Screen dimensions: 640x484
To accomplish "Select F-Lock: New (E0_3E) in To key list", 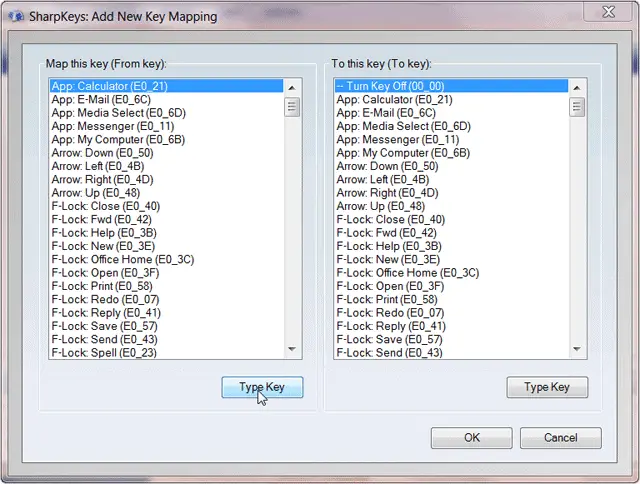I will point(451,260).
